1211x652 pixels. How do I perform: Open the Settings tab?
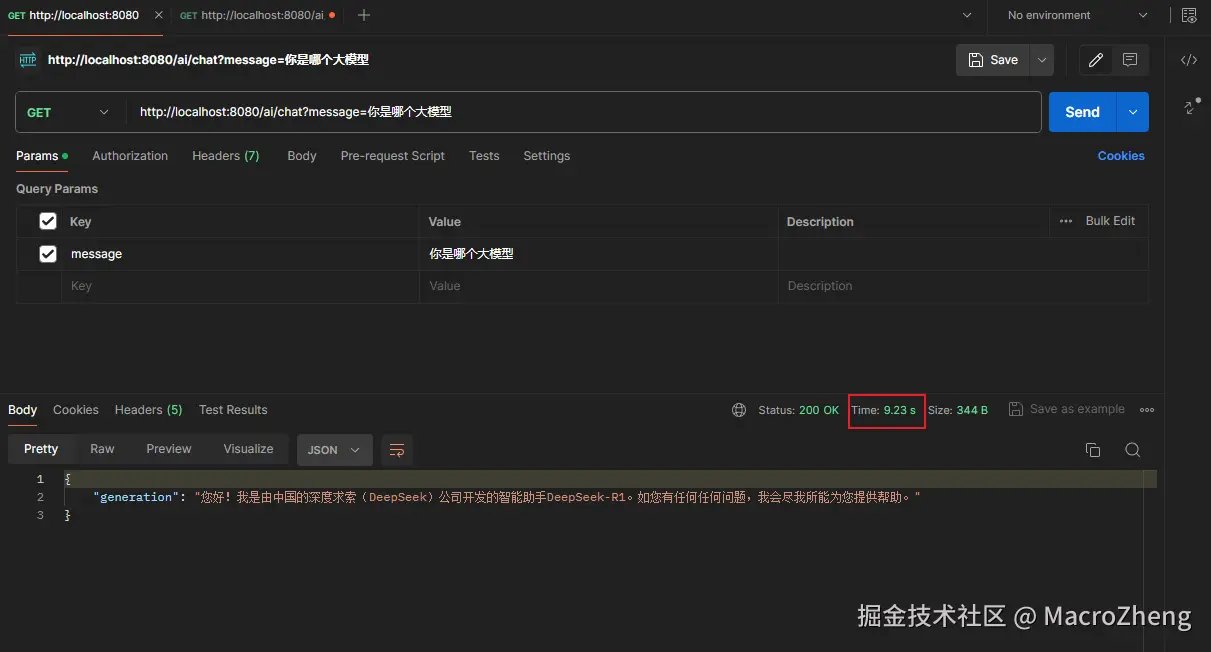547,156
